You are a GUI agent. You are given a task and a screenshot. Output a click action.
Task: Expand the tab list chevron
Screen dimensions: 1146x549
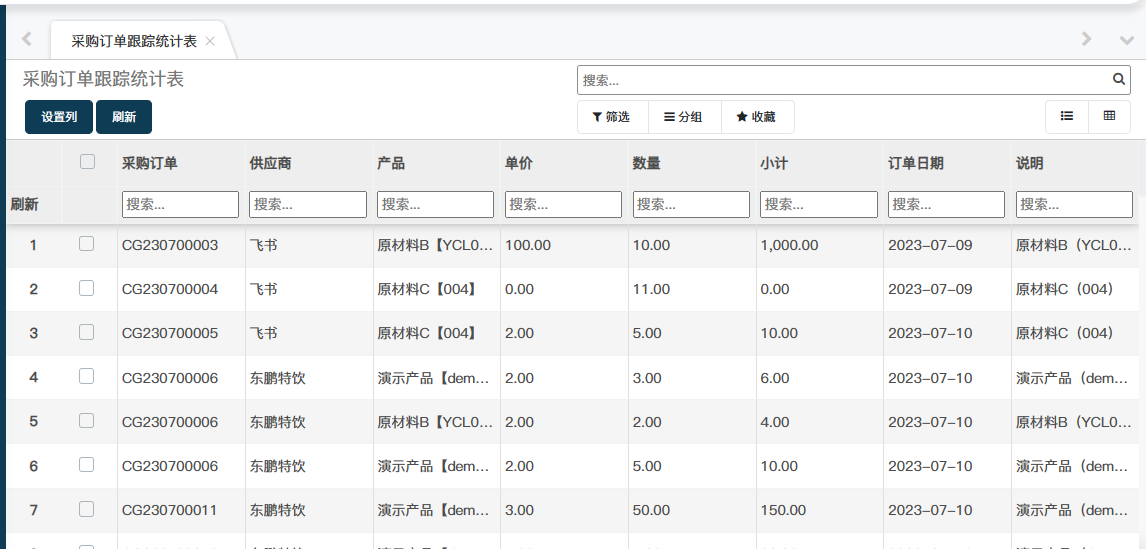[1127, 40]
